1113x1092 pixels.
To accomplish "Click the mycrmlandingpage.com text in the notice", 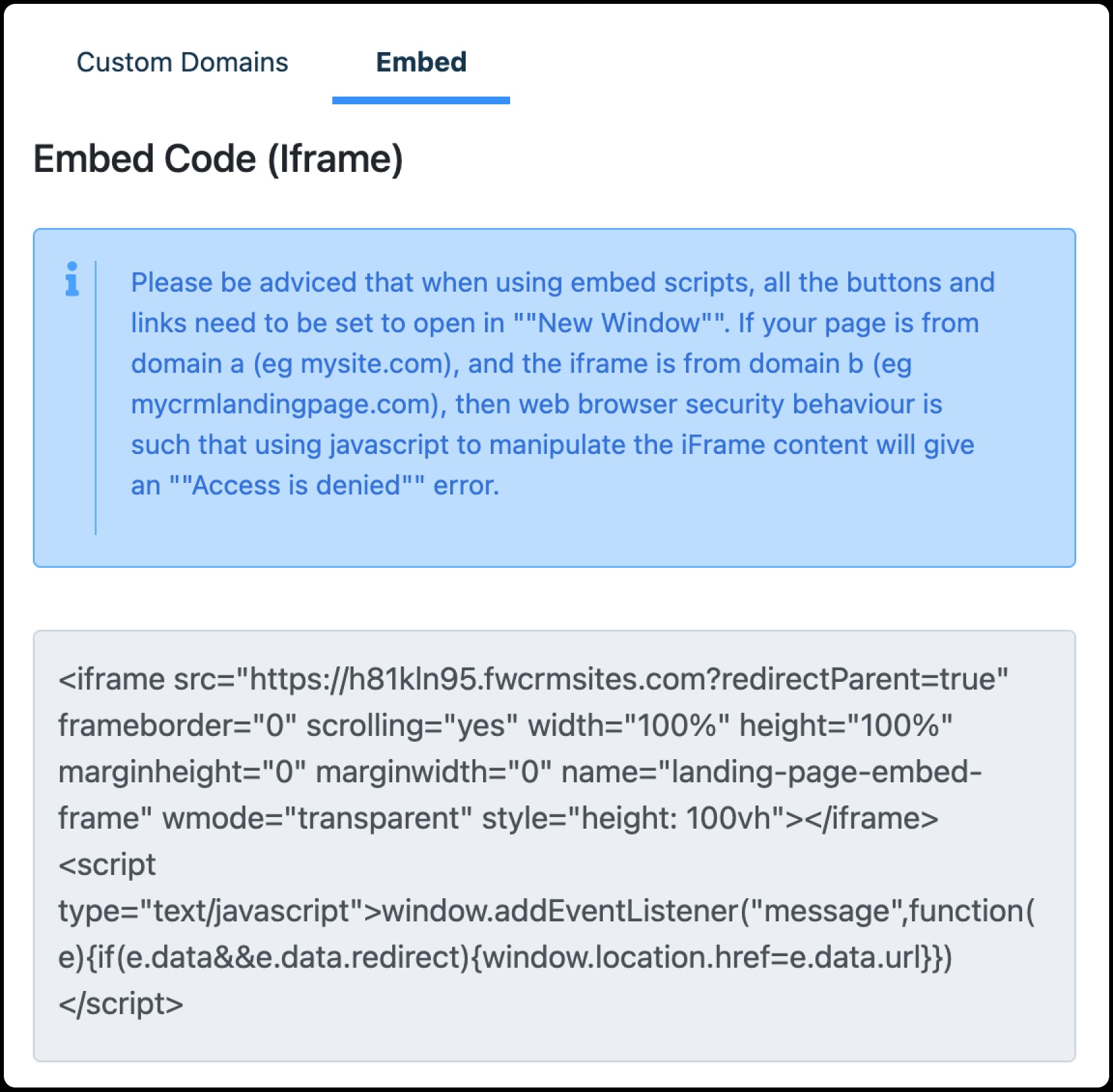I will coord(285,405).
